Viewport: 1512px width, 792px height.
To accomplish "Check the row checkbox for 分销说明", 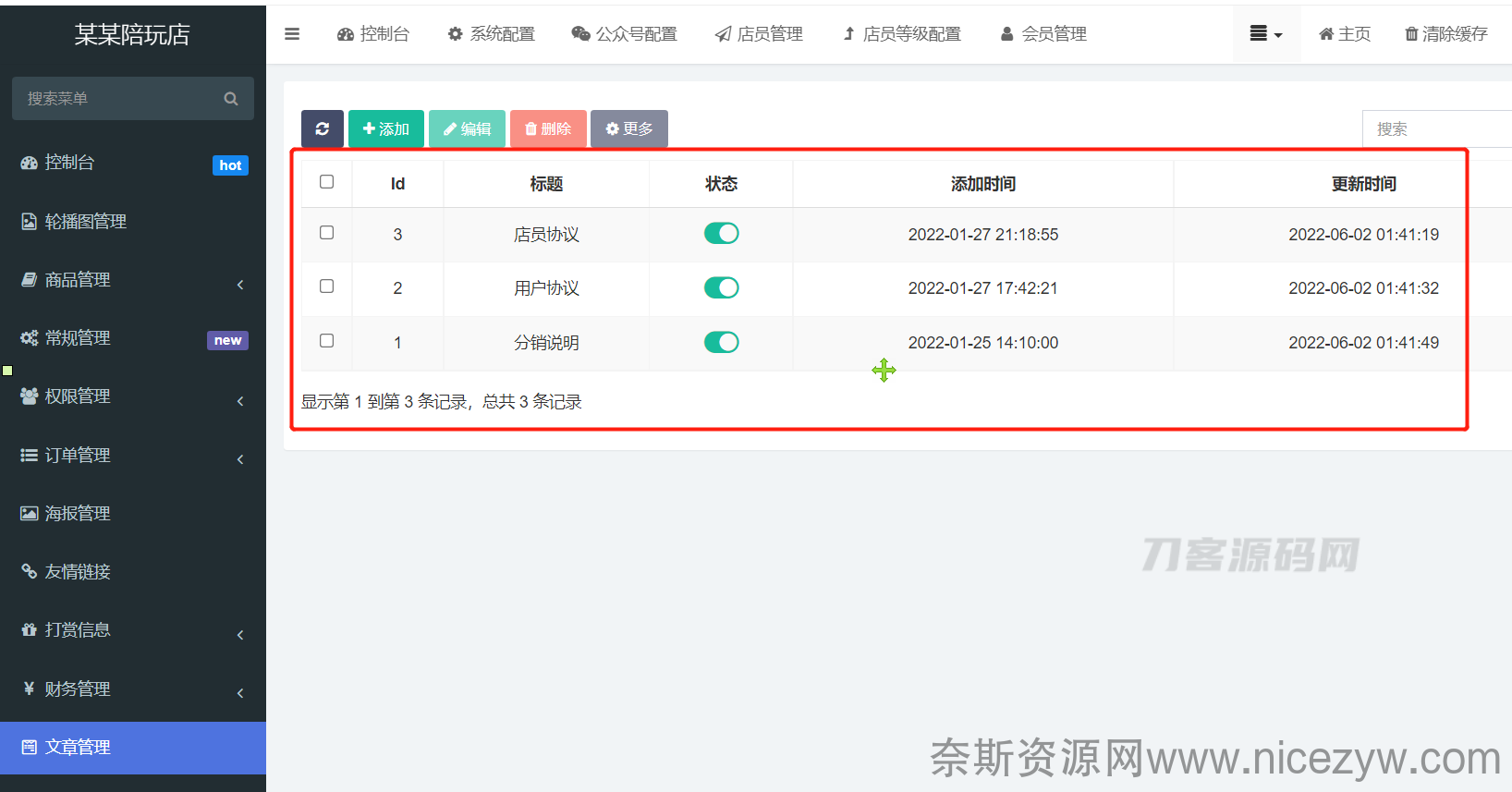I will 326,341.
